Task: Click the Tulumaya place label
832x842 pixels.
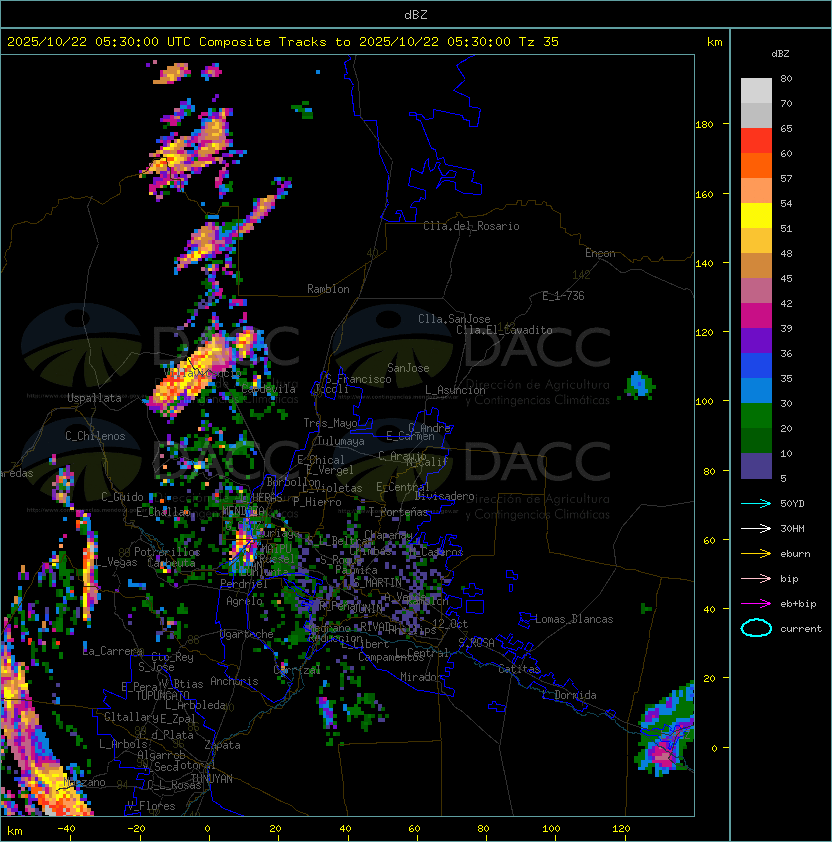Action: point(341,441)
